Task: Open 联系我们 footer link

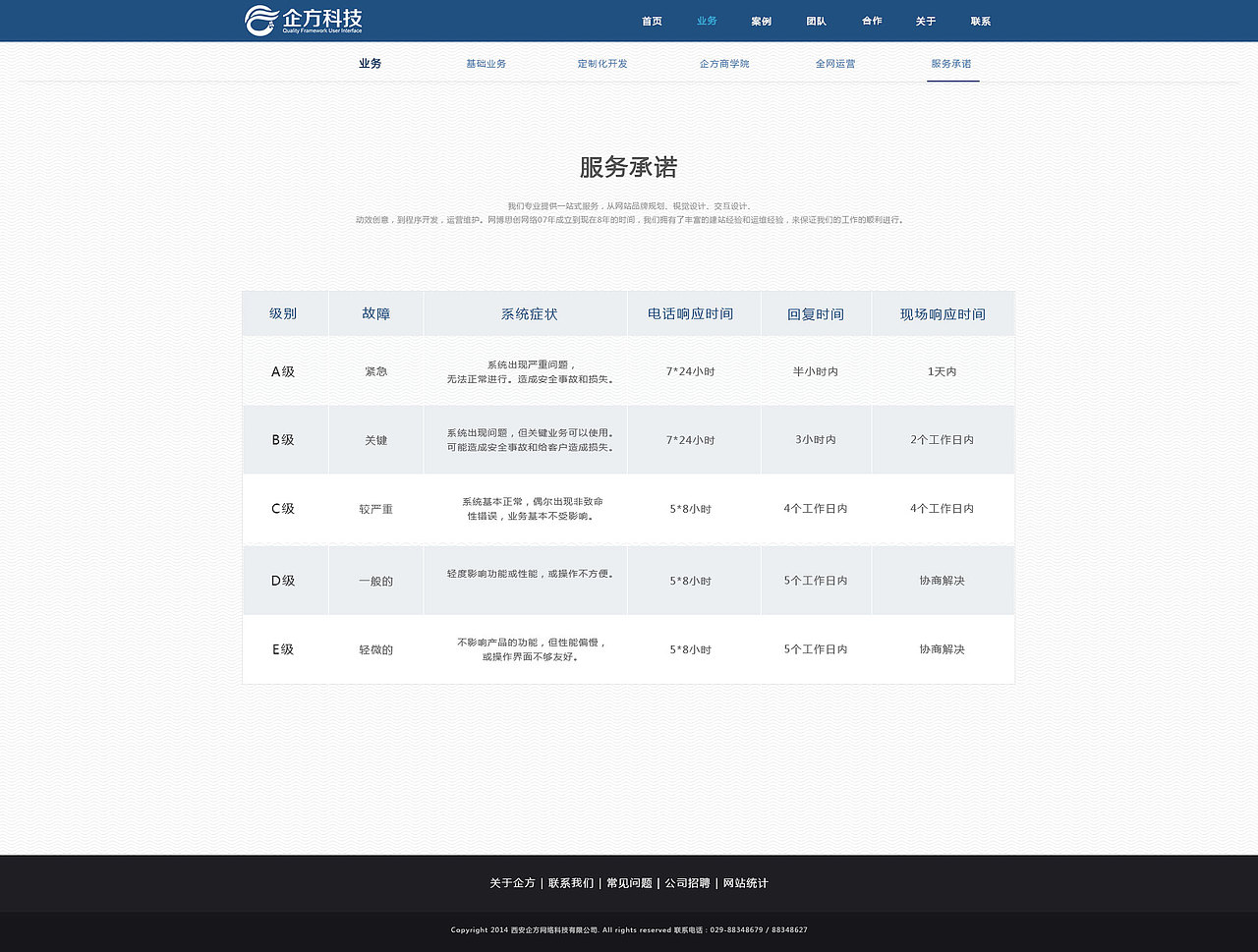Action: 571,883
